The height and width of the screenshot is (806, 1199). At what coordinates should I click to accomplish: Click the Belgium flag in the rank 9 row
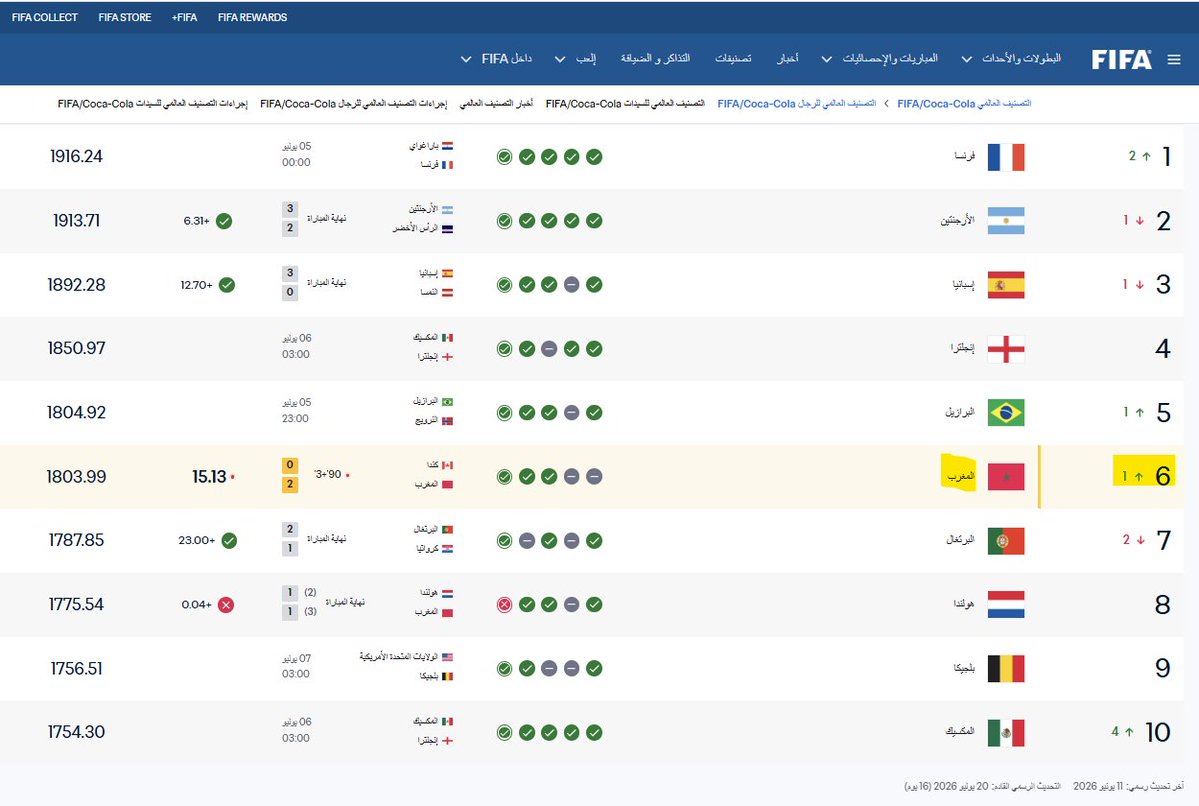point(1006,669)
